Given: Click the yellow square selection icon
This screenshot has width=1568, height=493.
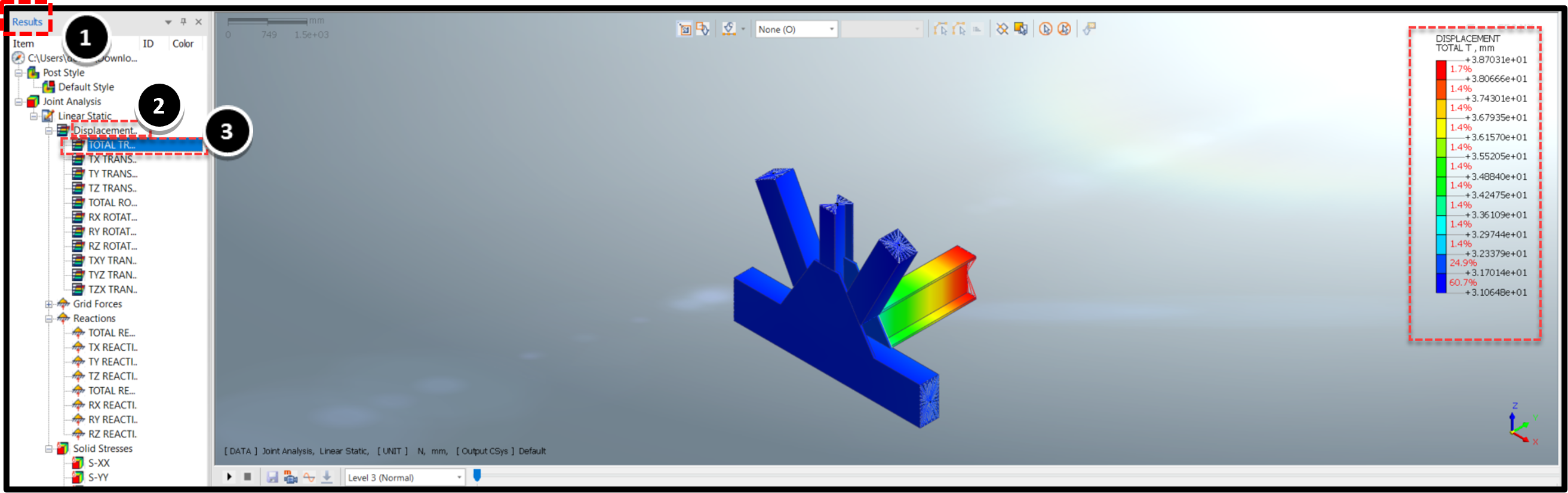Looking at the screenshot, I should coord(1021,29).
